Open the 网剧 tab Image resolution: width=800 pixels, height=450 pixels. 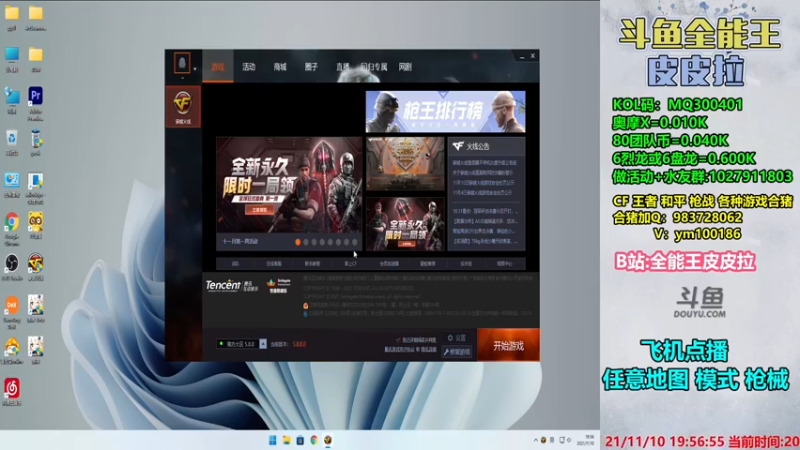pos(405,67)
